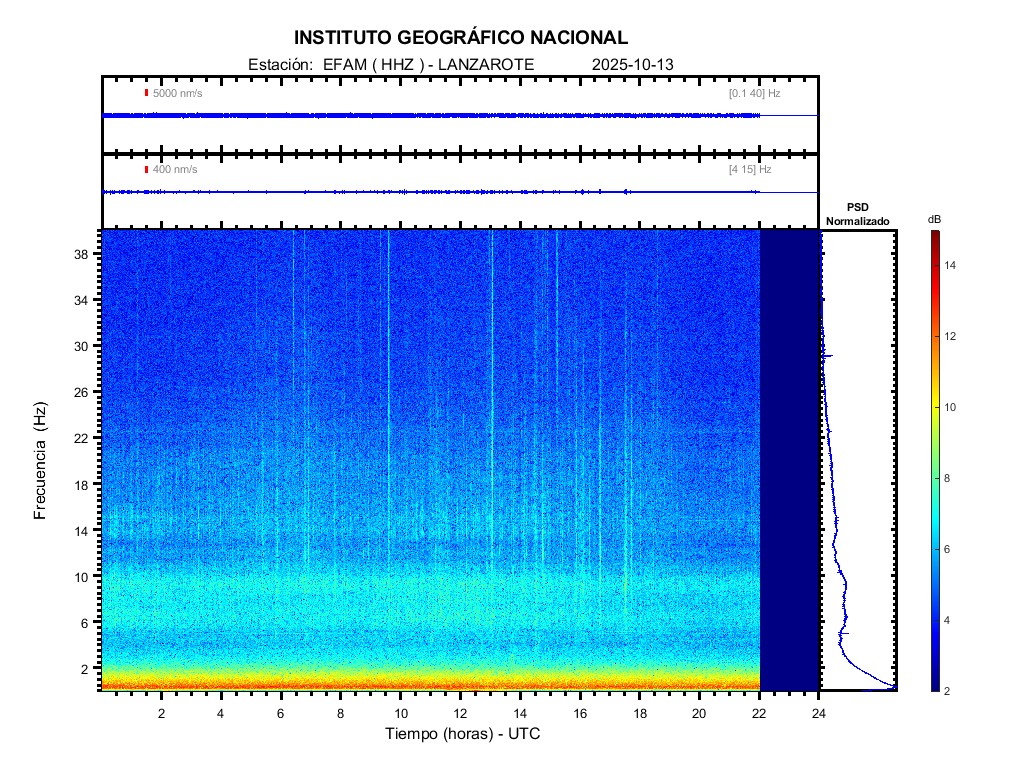Click the 12 hour tick on time axis

tap(460, 713)
